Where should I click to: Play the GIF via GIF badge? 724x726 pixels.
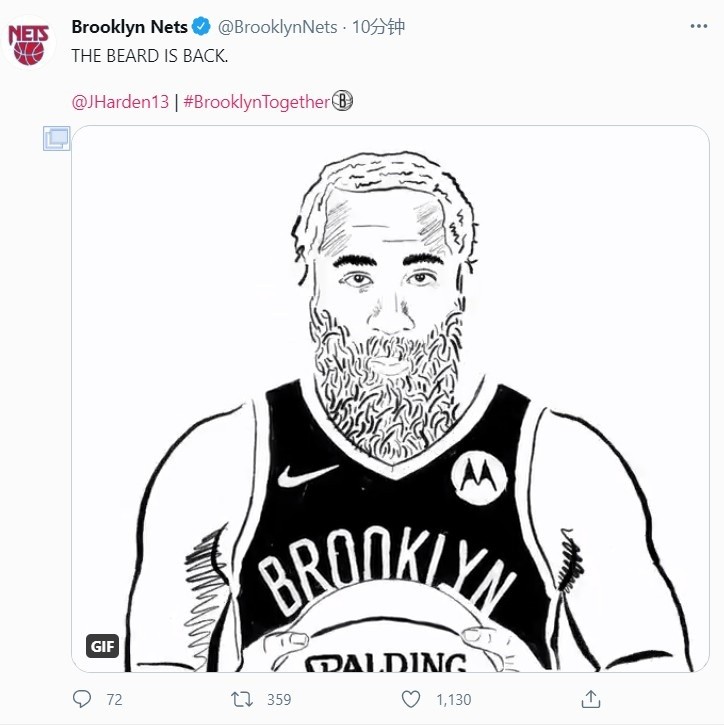102,646
